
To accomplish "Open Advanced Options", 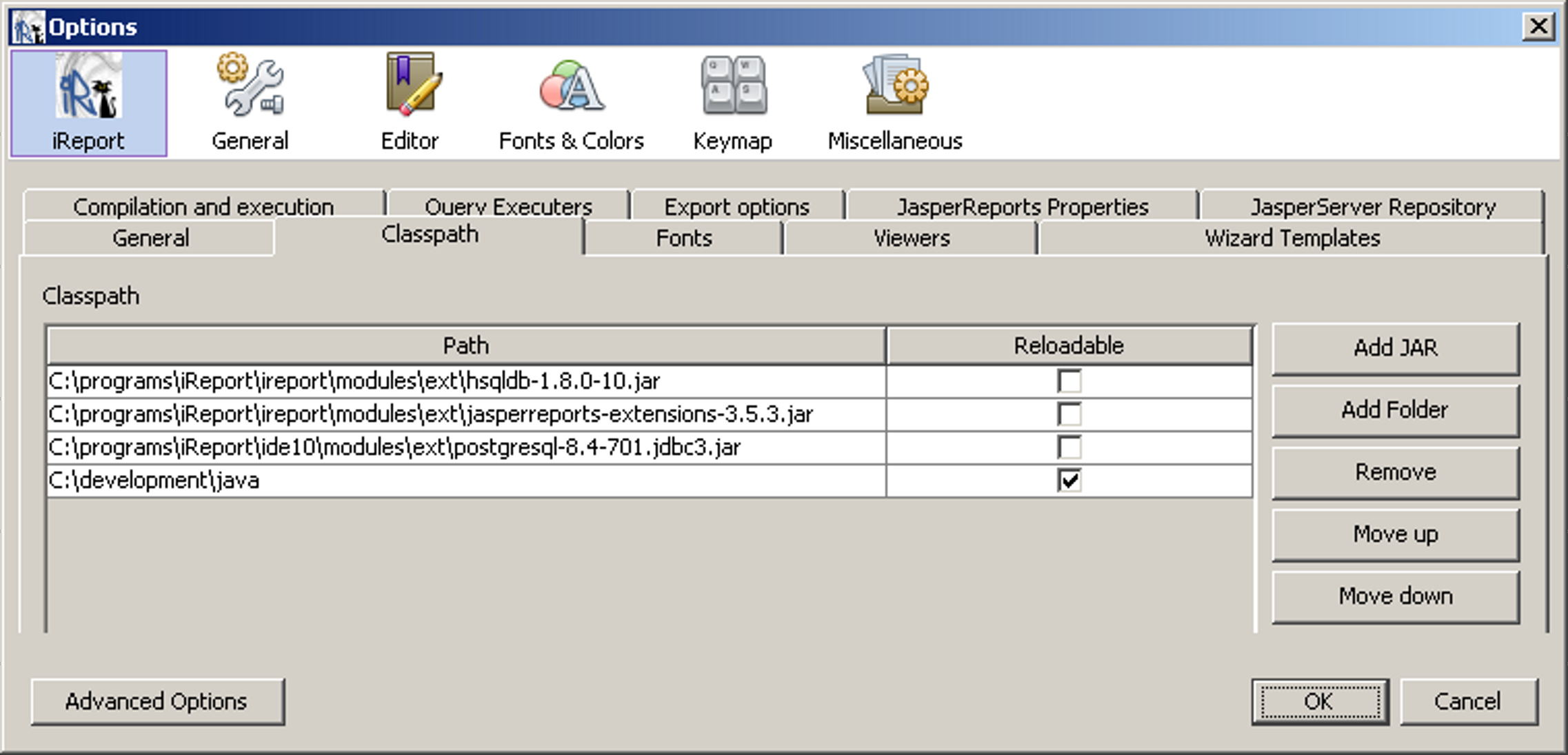I will 157,702.
